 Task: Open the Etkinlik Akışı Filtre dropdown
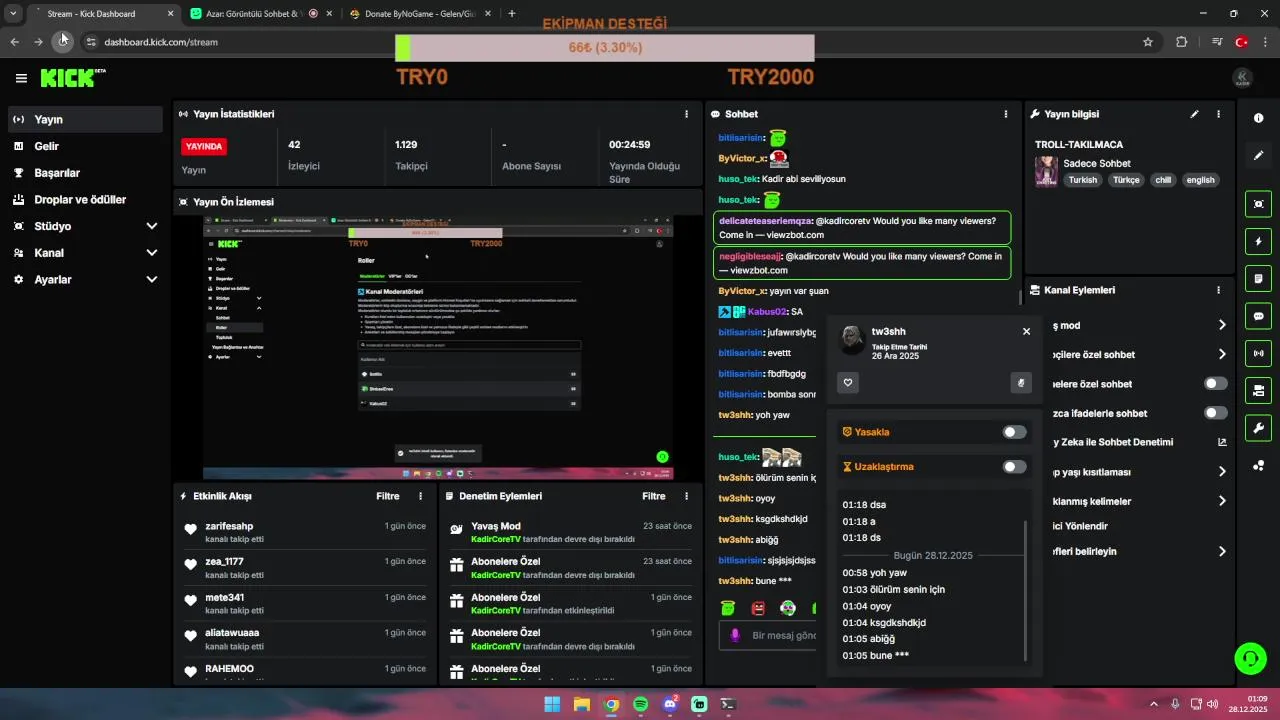point(387,496)
